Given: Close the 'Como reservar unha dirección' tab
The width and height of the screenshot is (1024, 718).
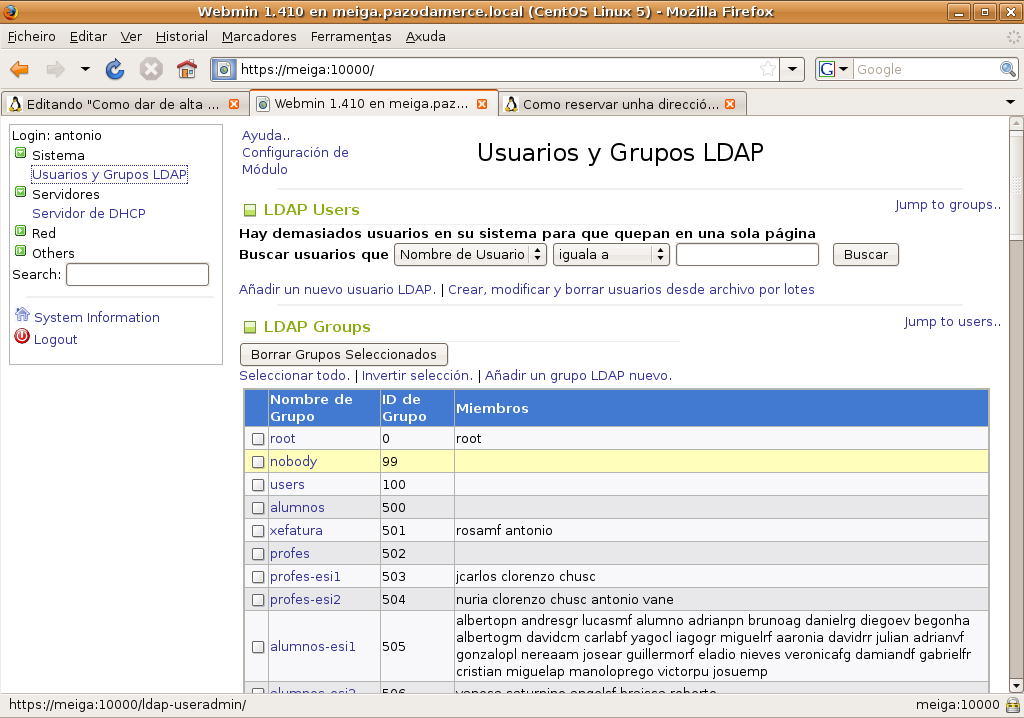Looking at the screenshot, I should (x=730, y=104).
